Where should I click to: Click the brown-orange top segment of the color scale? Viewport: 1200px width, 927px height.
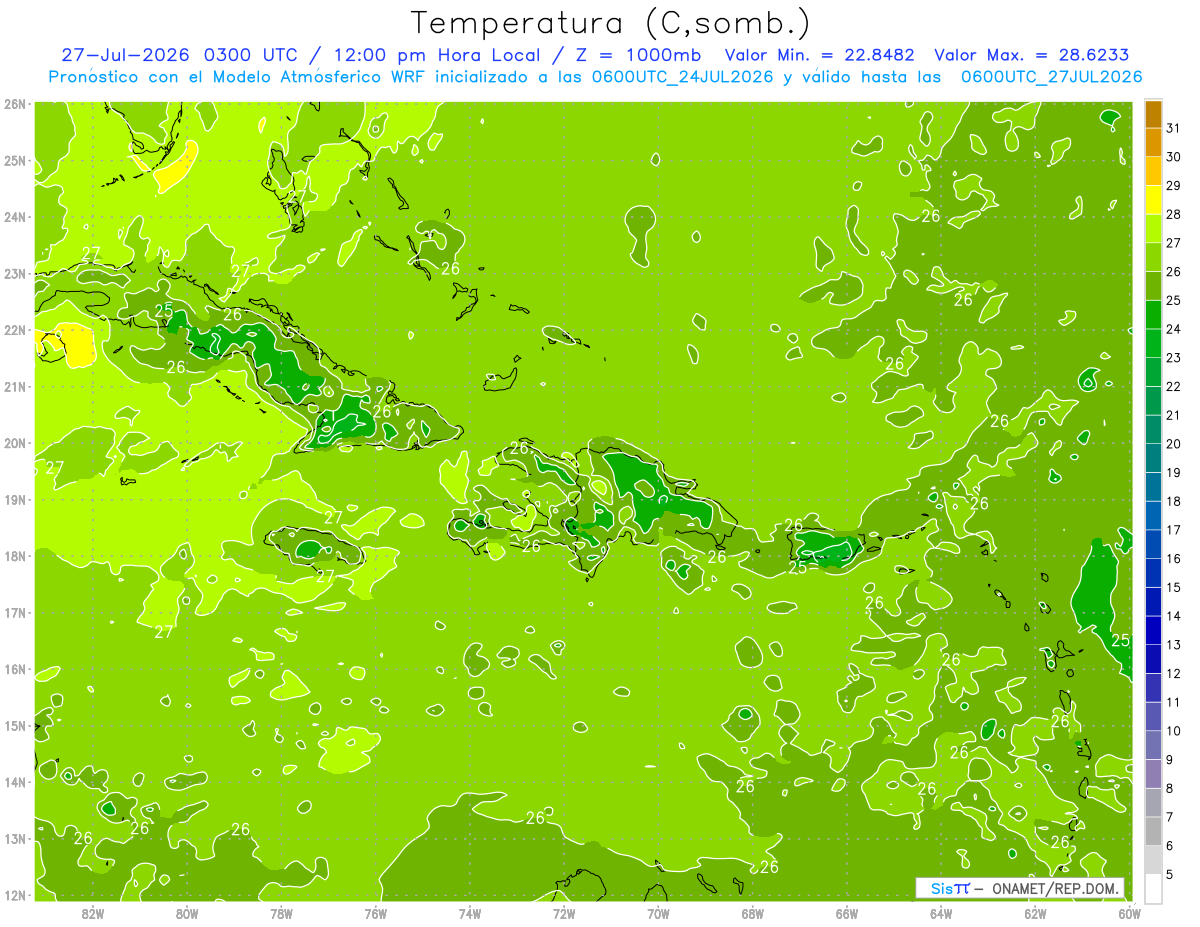point(1153,114)
